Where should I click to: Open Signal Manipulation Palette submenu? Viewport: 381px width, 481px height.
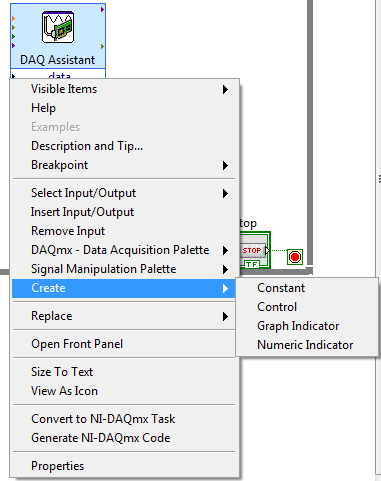[x=124, y=269]
